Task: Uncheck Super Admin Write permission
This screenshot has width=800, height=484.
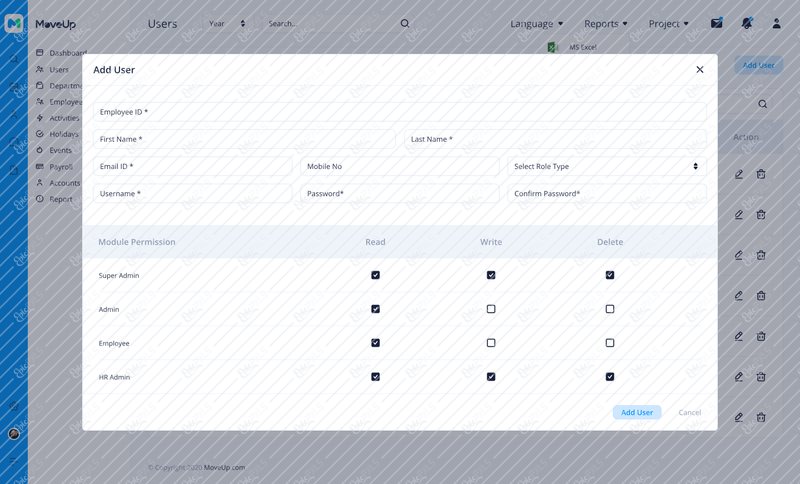Action: tap(491, 275)
